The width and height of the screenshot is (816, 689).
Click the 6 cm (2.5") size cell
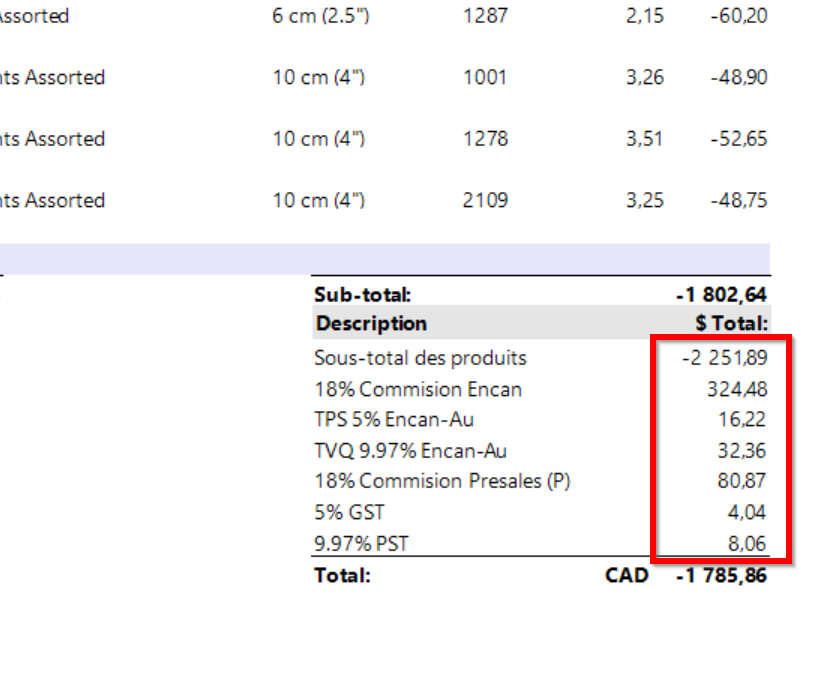(320, 17)
